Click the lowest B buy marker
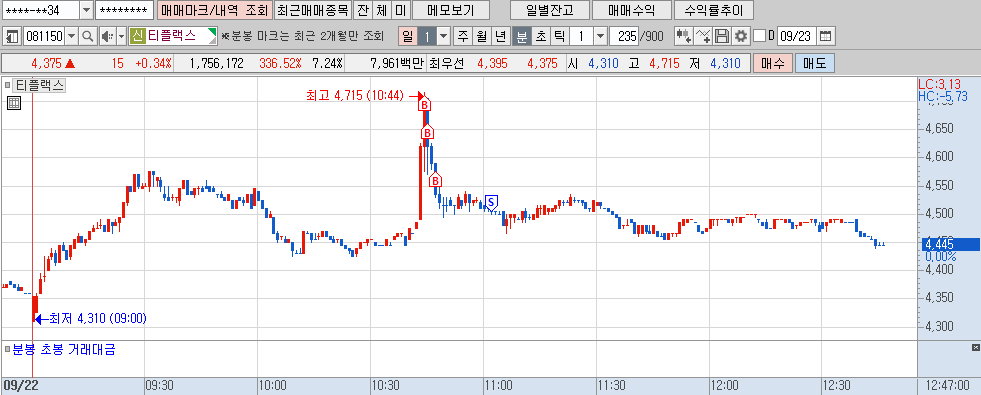981x395 pixels. click(435, 180)
